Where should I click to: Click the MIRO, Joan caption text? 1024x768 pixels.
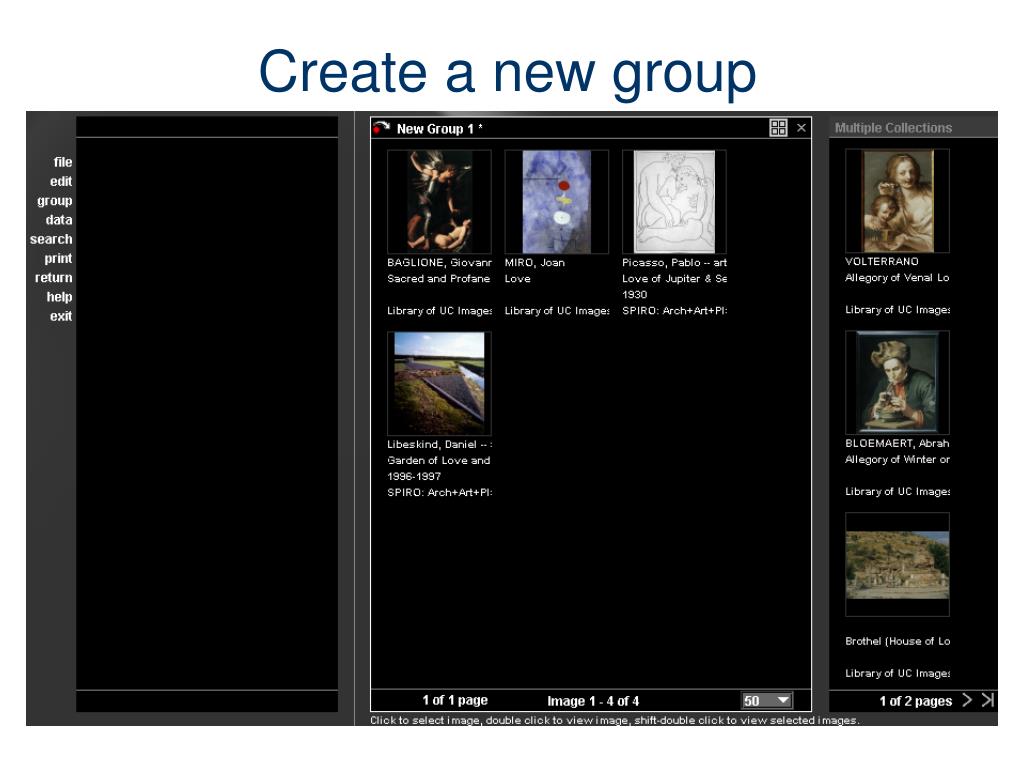coord(535,263)
